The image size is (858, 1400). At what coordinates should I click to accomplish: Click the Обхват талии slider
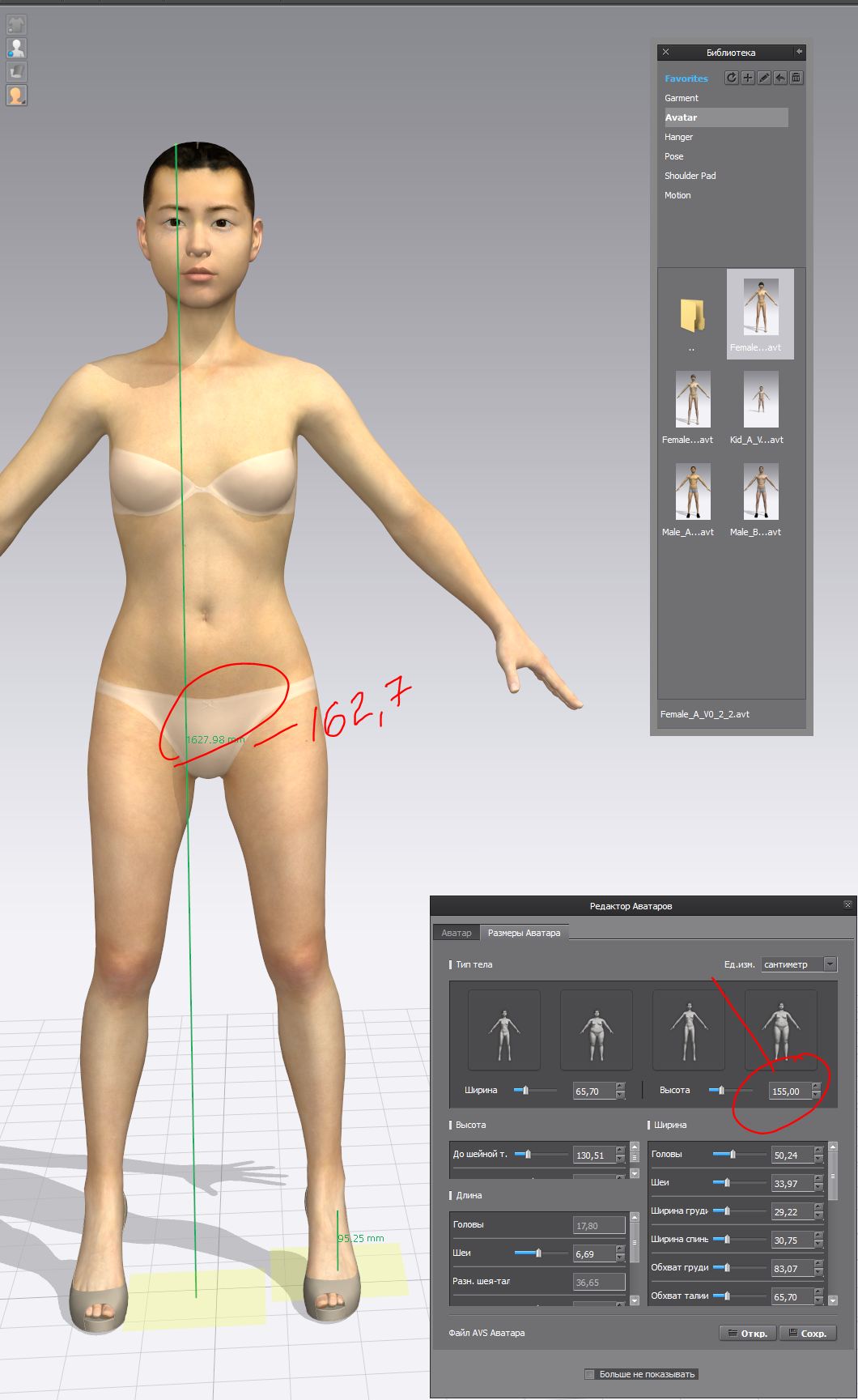739,1296
